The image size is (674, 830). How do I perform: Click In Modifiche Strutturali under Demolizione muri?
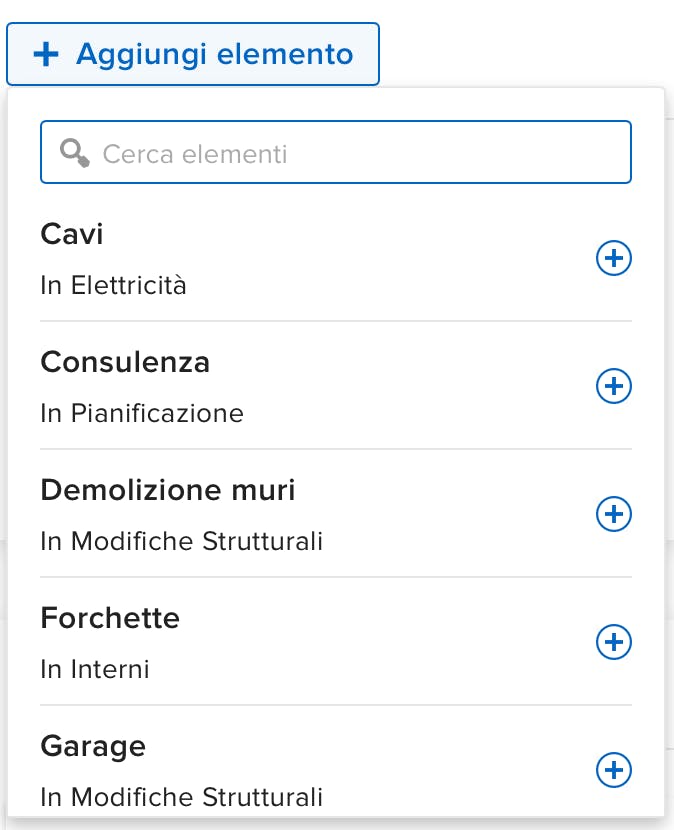click(x=181, y=541)
